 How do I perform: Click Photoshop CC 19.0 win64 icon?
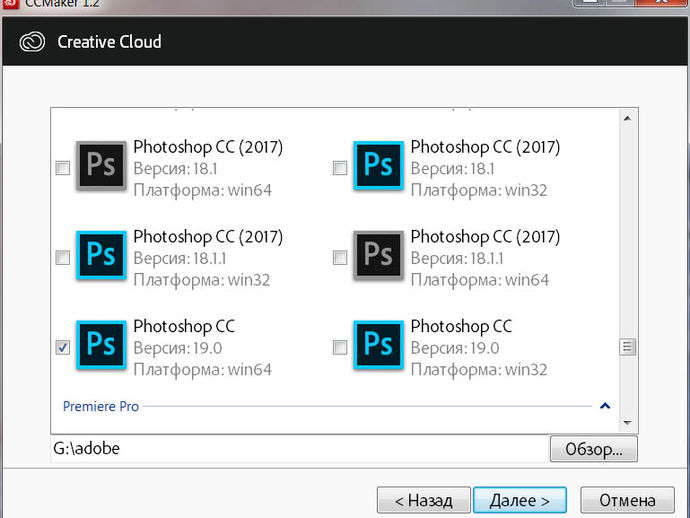(x=101, y=345)
